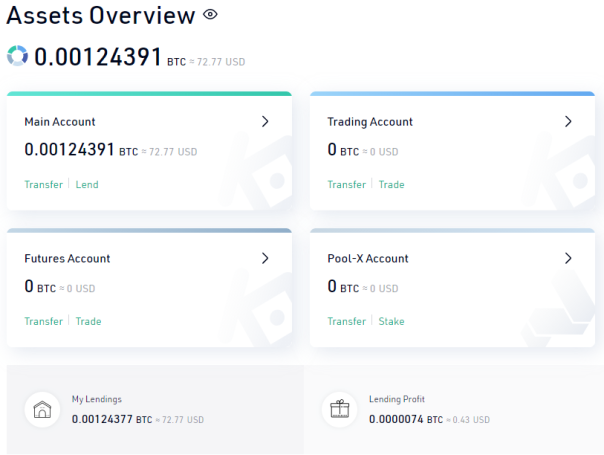Screen dimensions: 604x455
Task: Toggle balance visibility eye icon
Action: (x=210, y=15)
